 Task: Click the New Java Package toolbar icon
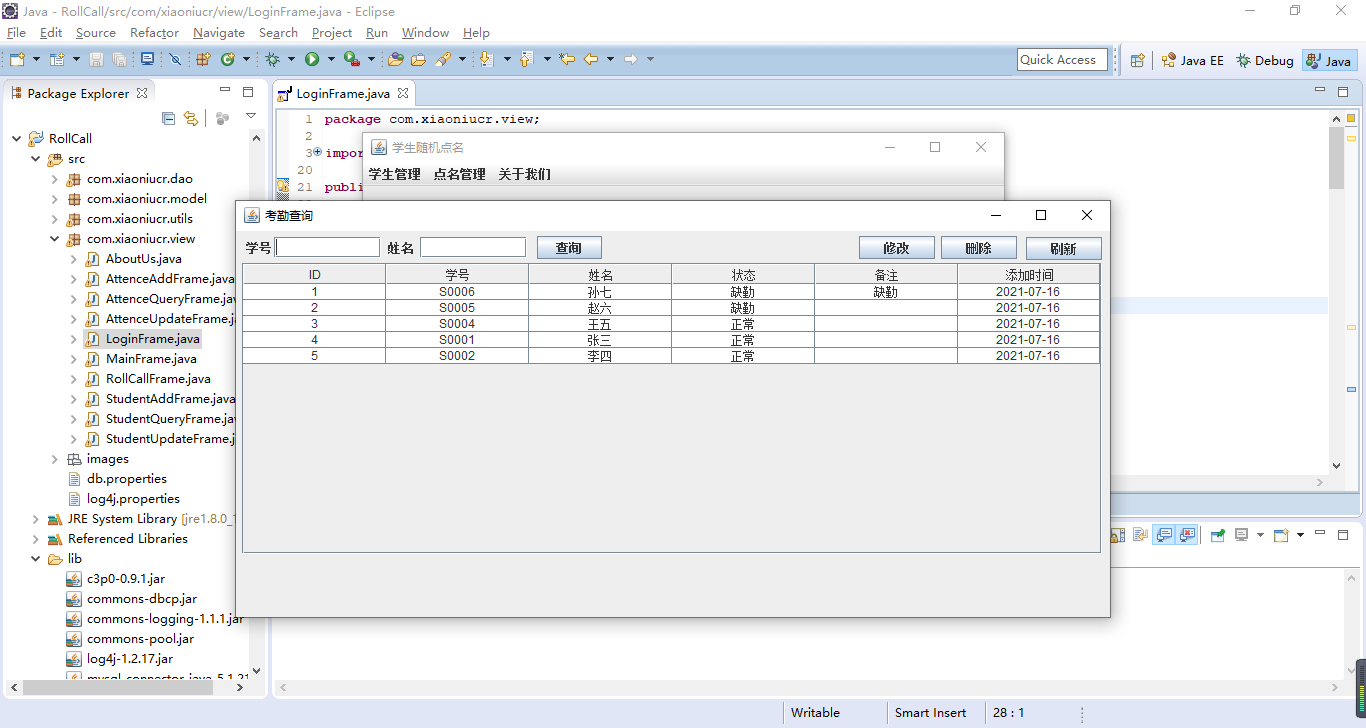click(203, 60)
